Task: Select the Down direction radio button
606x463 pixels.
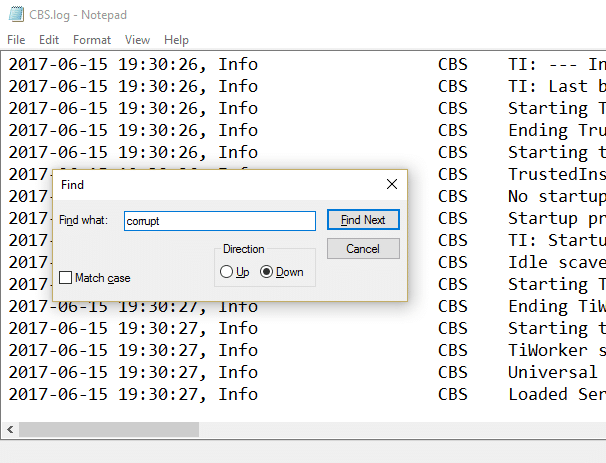Action: coord(266,272)
